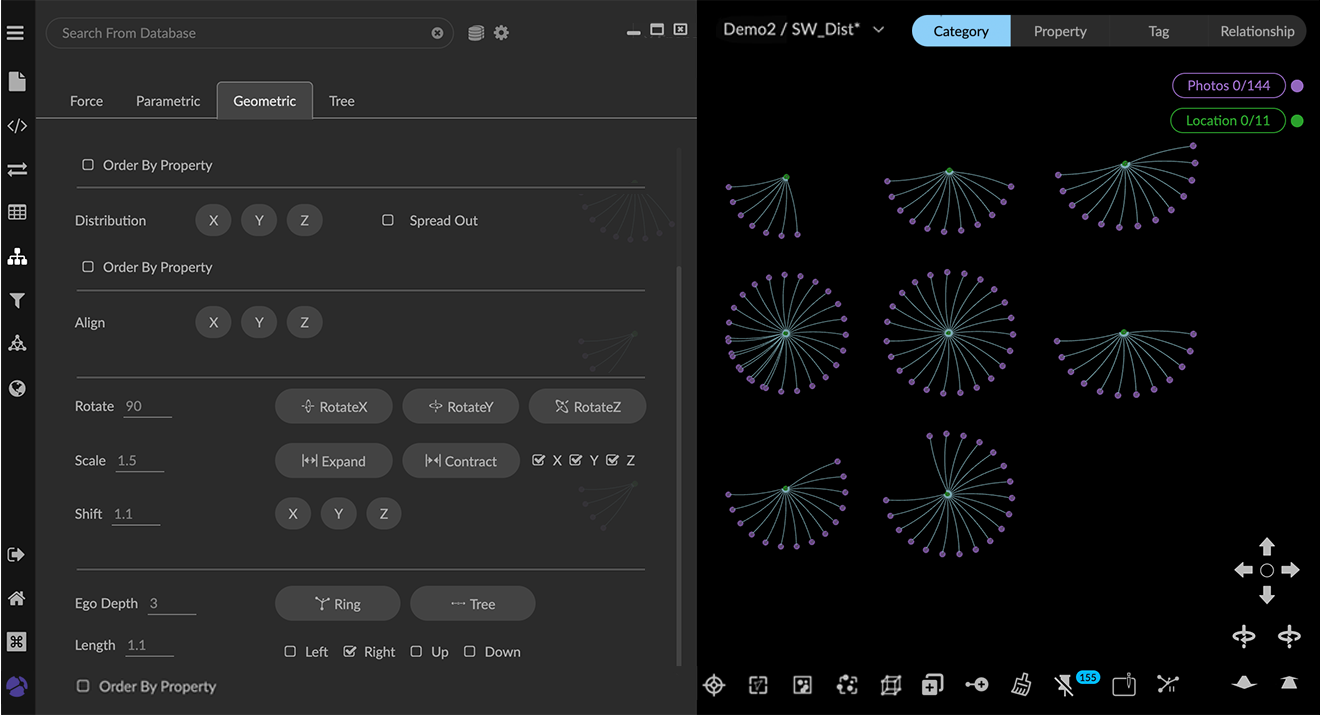Viewport: 1320px width, 715px height.
Task: Uncheck the Right direction checkbox
Action: pyautogui.click(x=350, y=651)
